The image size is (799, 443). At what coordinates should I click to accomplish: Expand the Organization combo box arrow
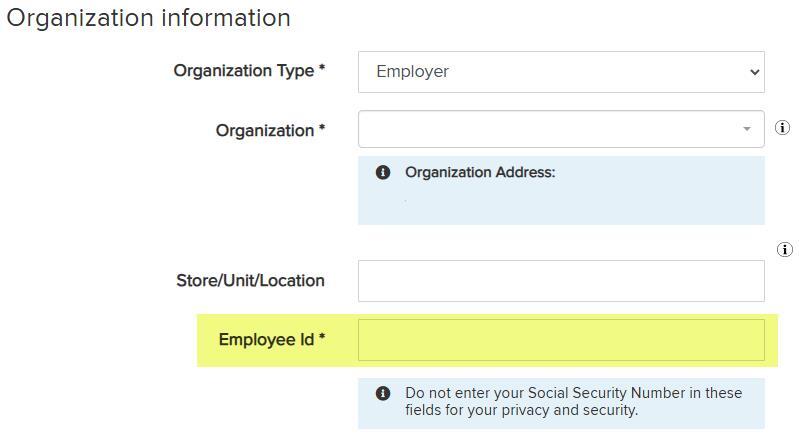[746, 129]
